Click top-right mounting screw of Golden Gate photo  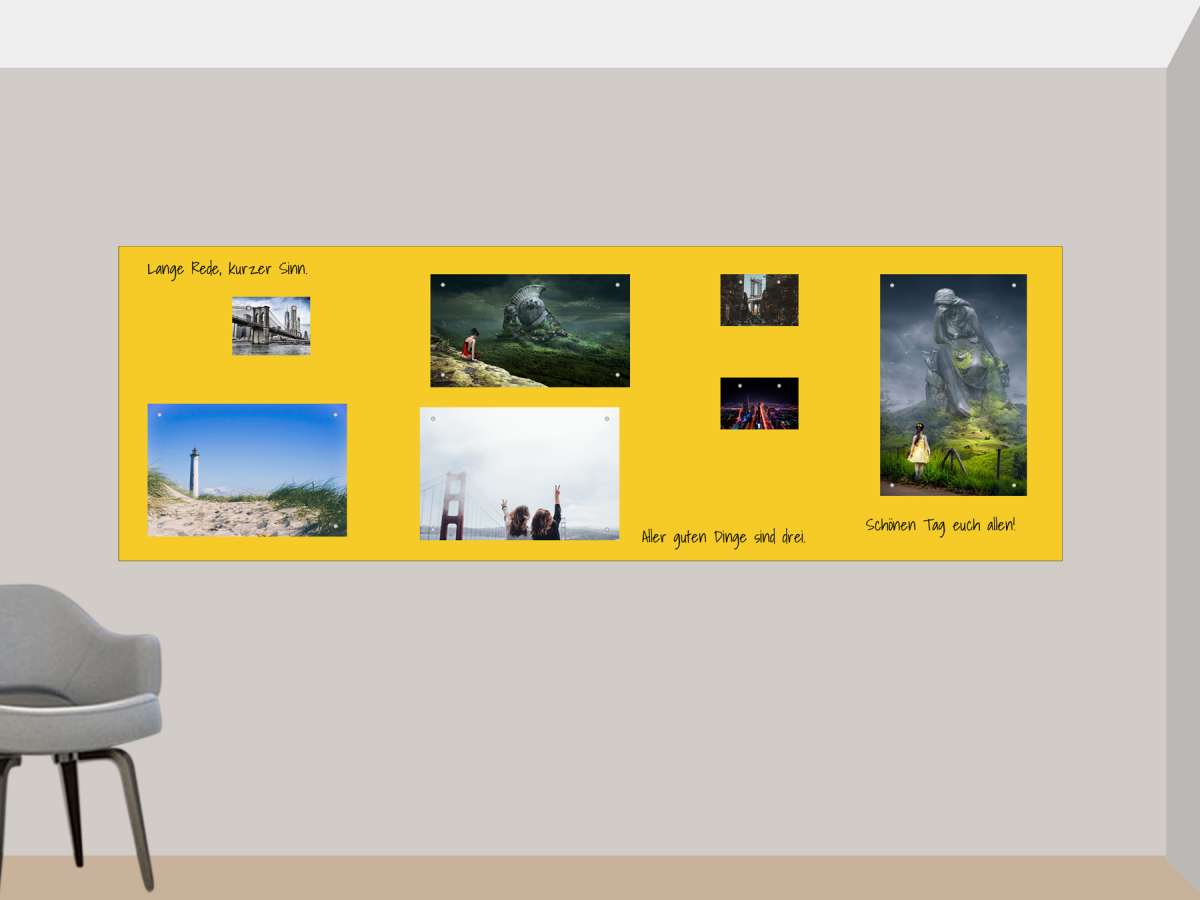tap(607, 419)
